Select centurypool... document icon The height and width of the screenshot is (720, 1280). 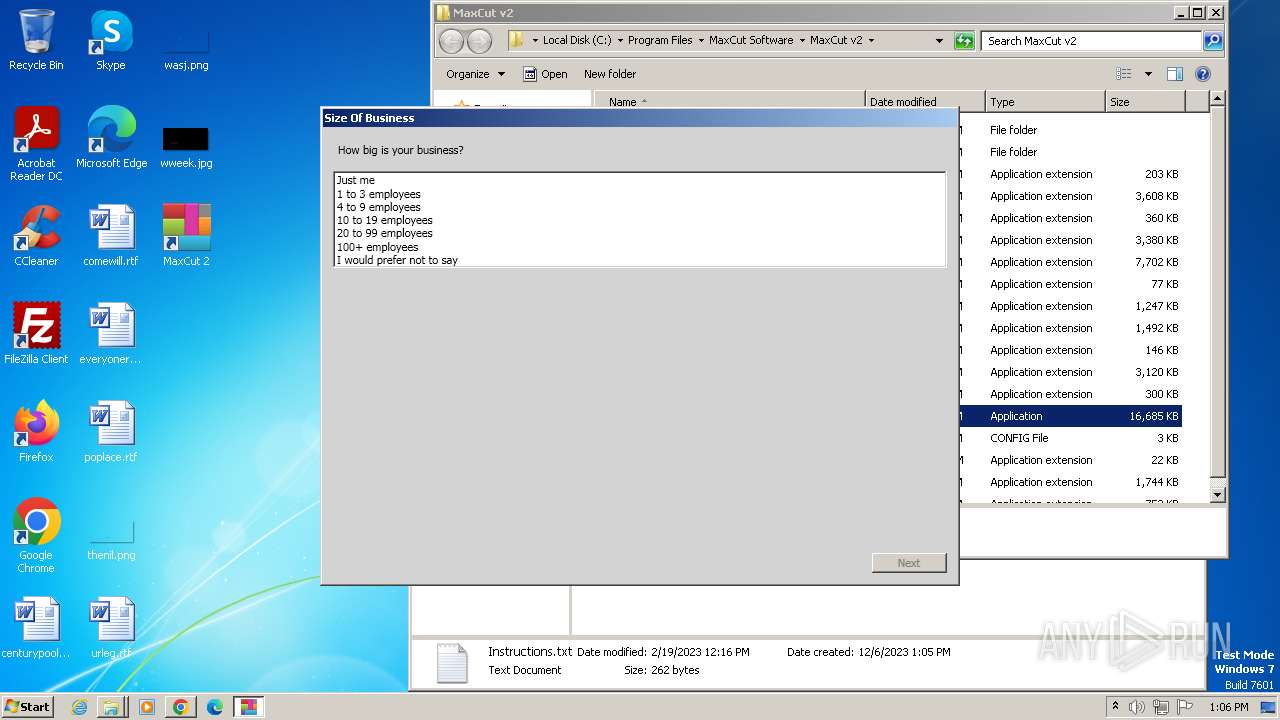[x=36, y=628]
